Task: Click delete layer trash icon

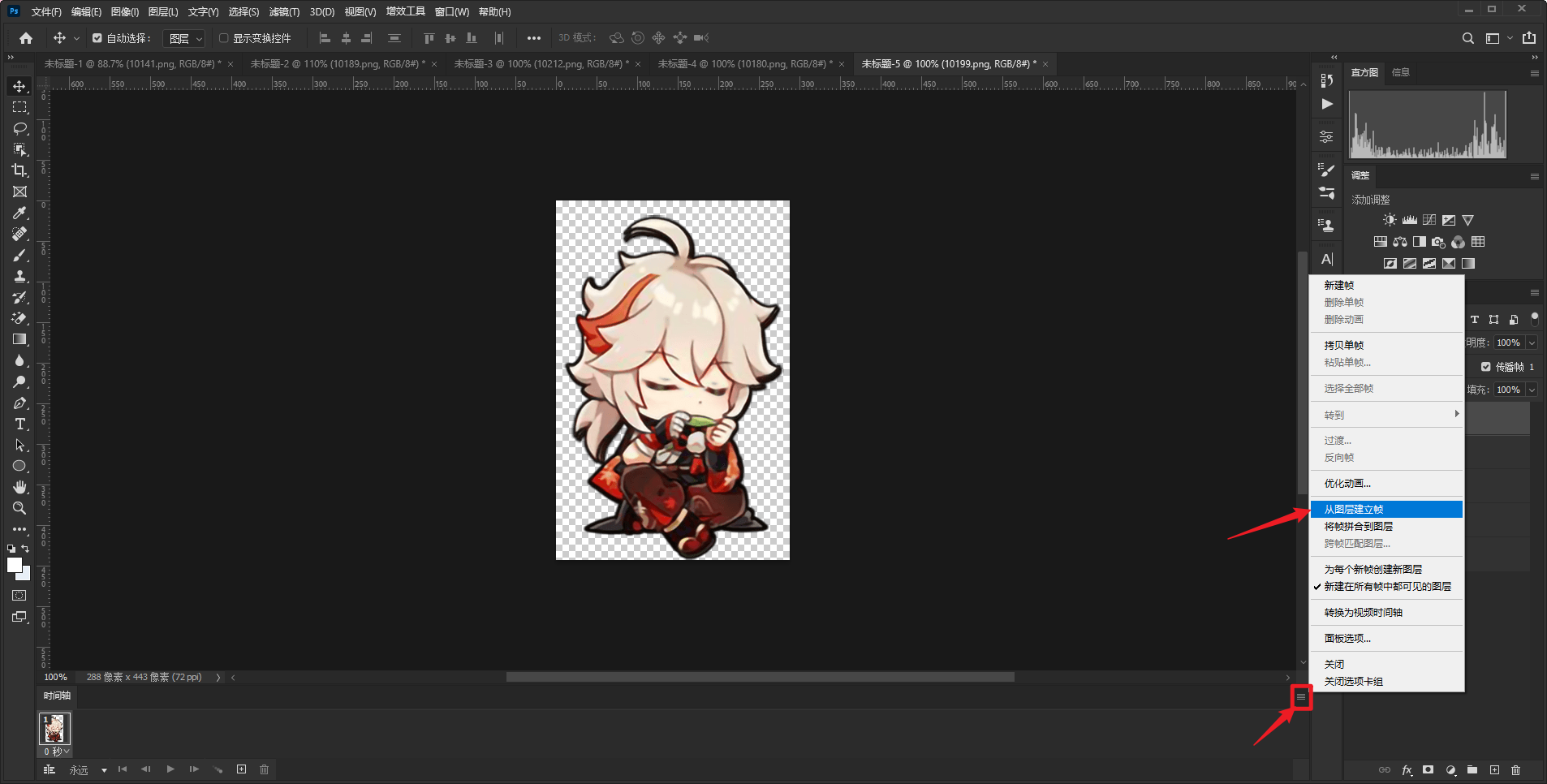Action: (x=1515, y=769)
